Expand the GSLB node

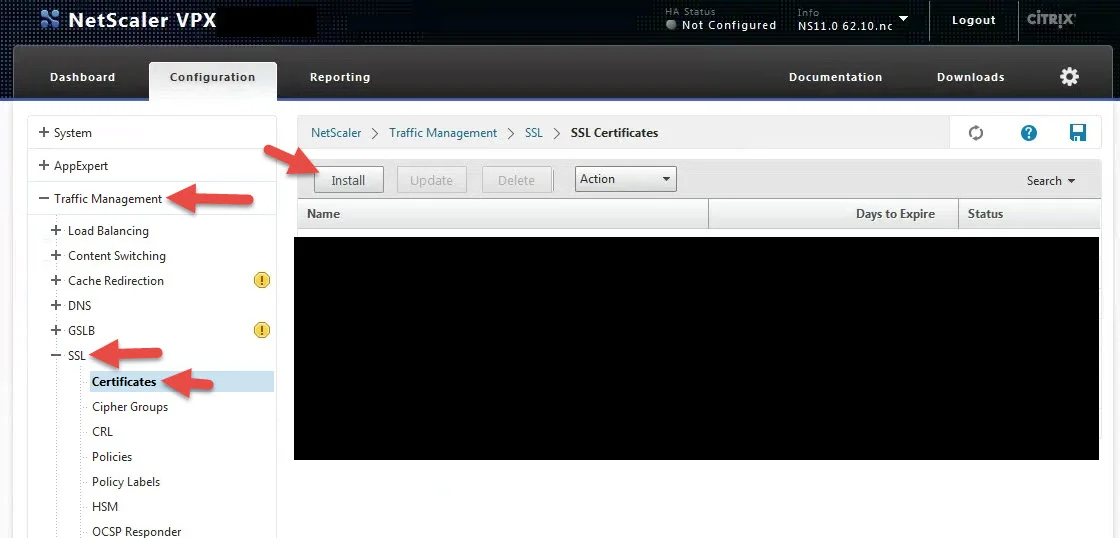pyautogui.click(x=56, y=330)
